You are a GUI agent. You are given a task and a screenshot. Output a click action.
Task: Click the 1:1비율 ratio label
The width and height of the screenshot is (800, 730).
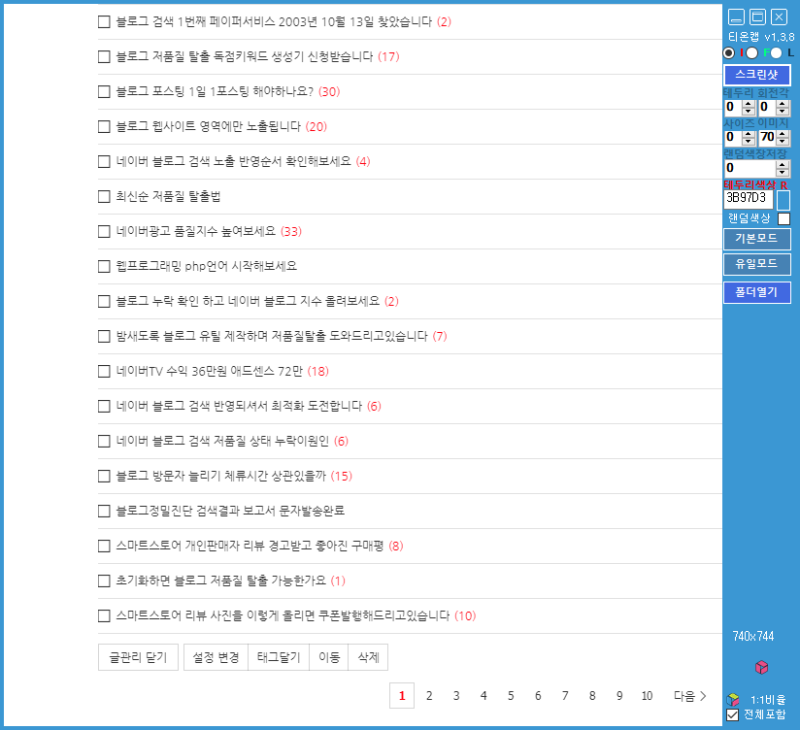(768, 700)
